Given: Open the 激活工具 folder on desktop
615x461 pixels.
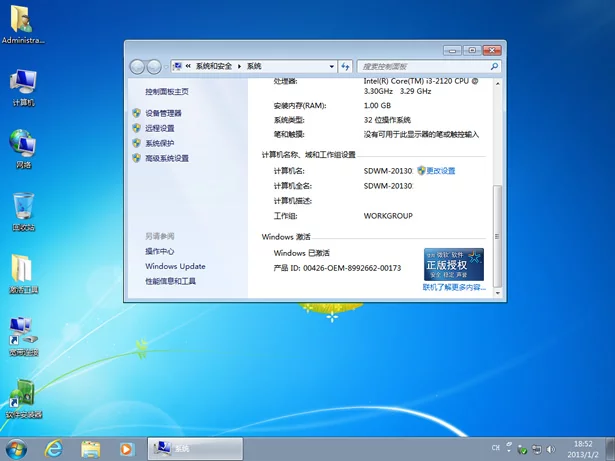Looking at the screenshot, I should coord(24,274).
